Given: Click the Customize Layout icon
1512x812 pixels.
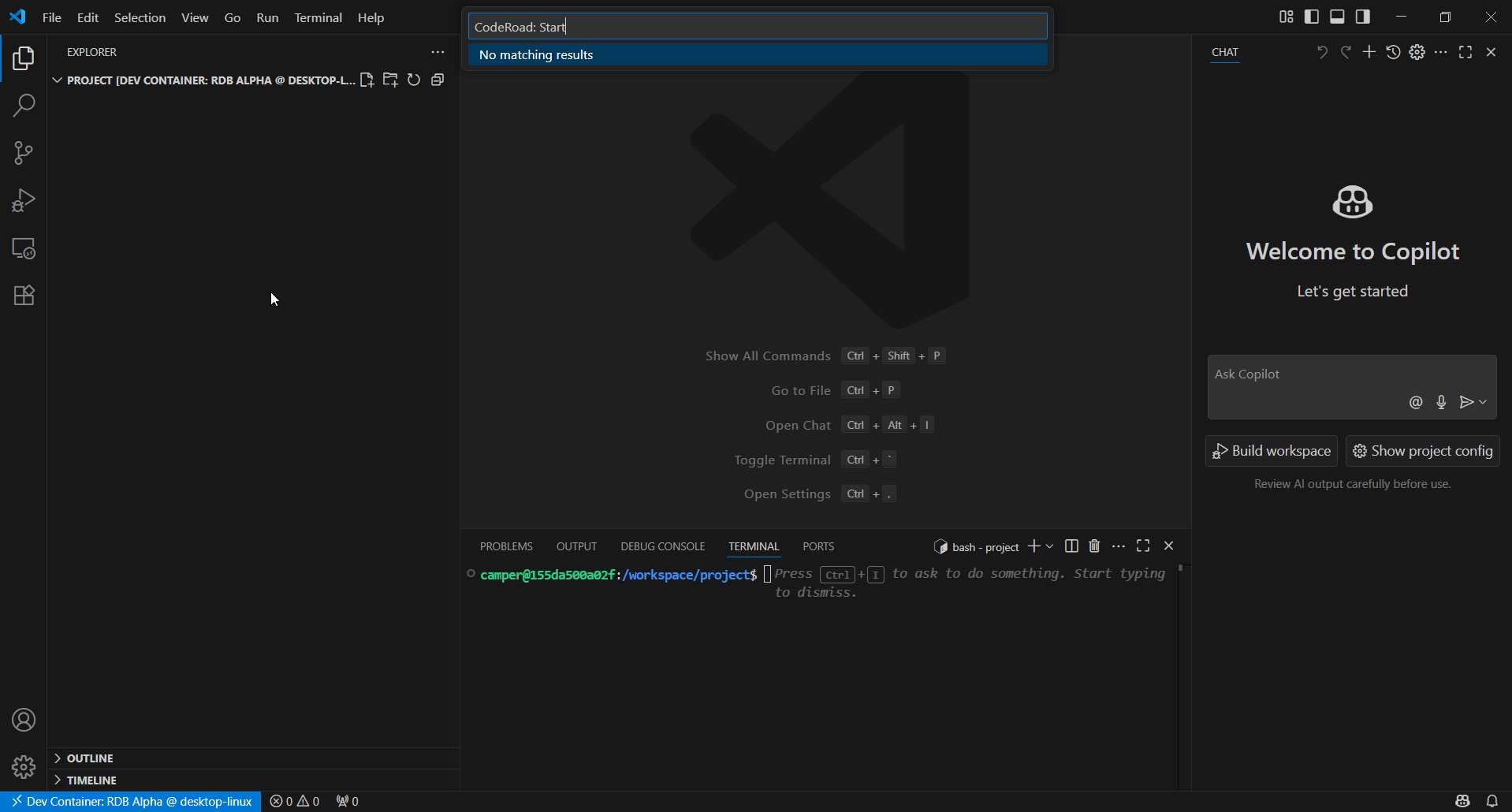Looking at the screenshot, I should (1286, 17).
